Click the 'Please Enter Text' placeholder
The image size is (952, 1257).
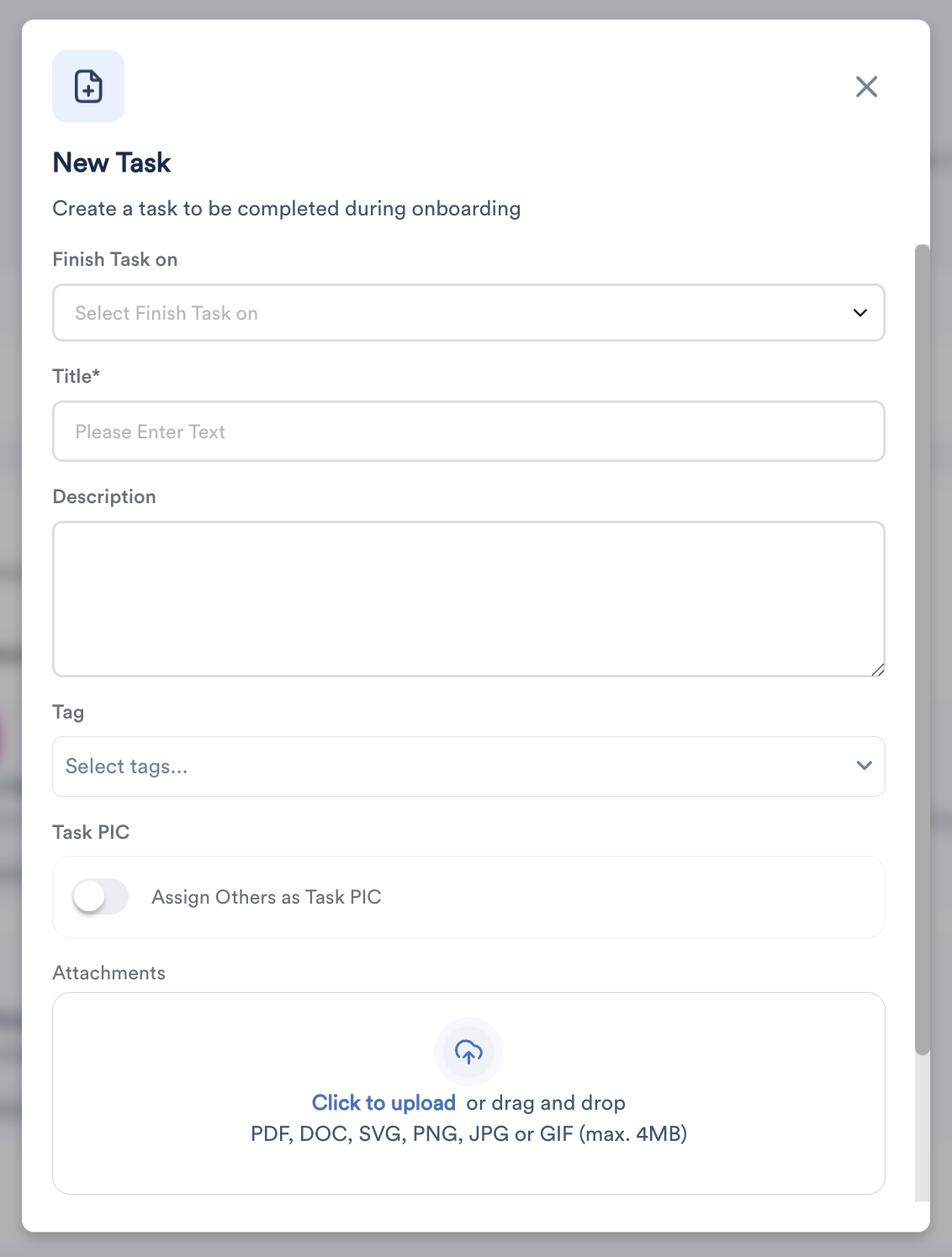(151, 432)
